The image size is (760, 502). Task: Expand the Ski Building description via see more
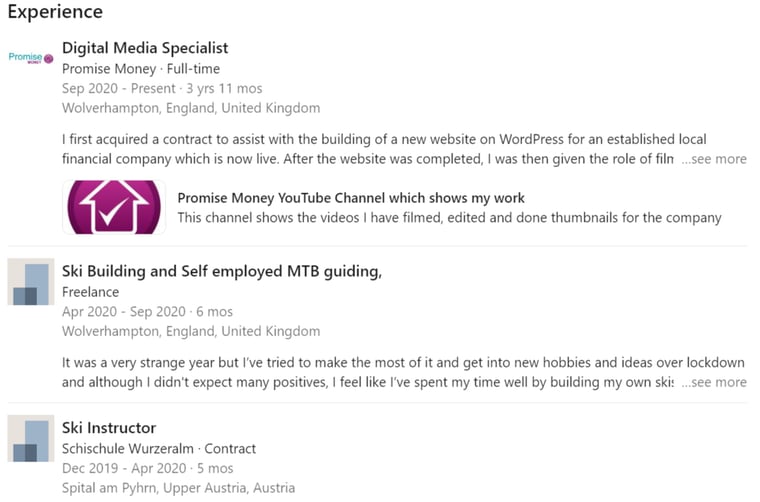(714, 382)
